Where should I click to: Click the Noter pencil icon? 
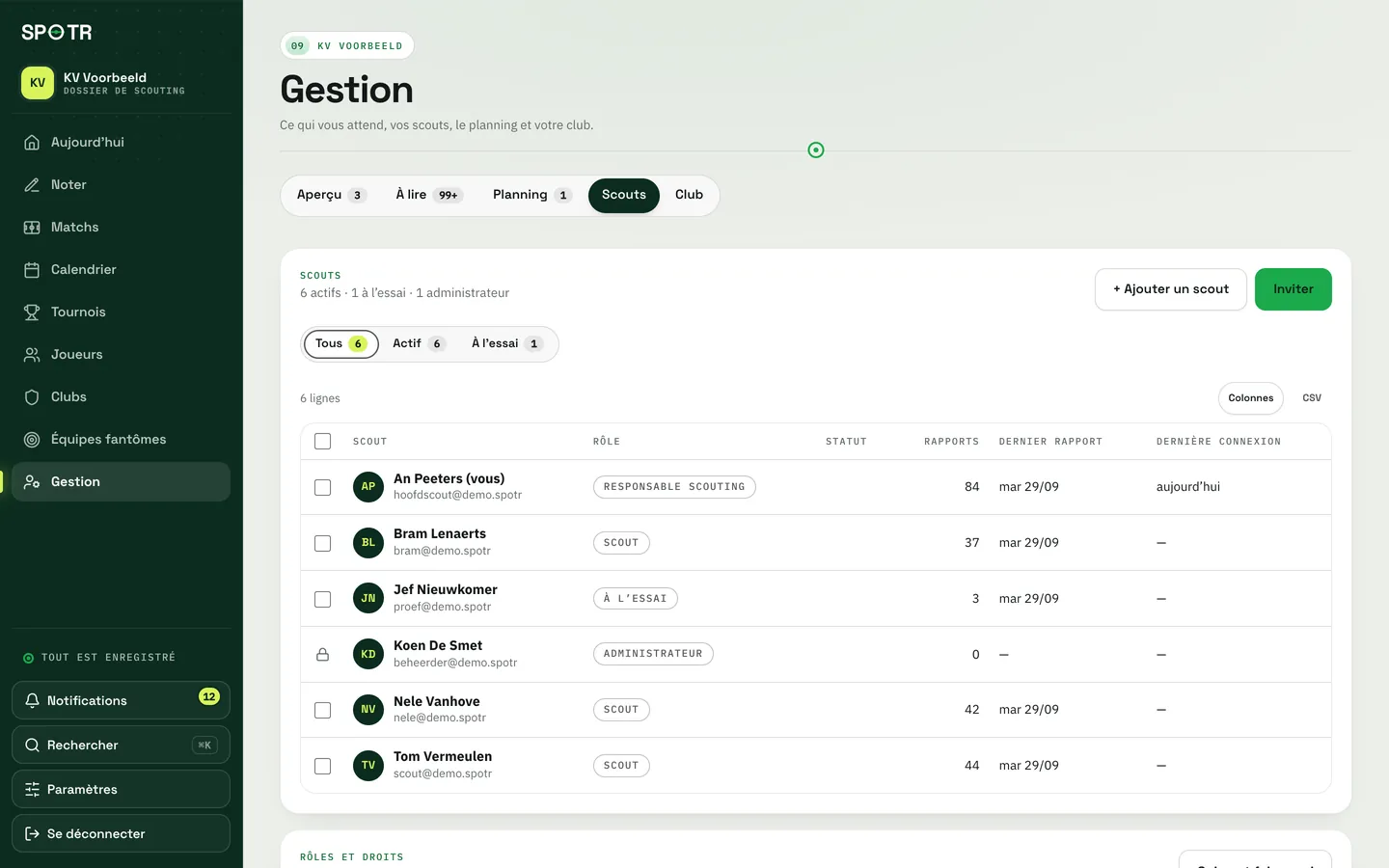pos(32,184)
